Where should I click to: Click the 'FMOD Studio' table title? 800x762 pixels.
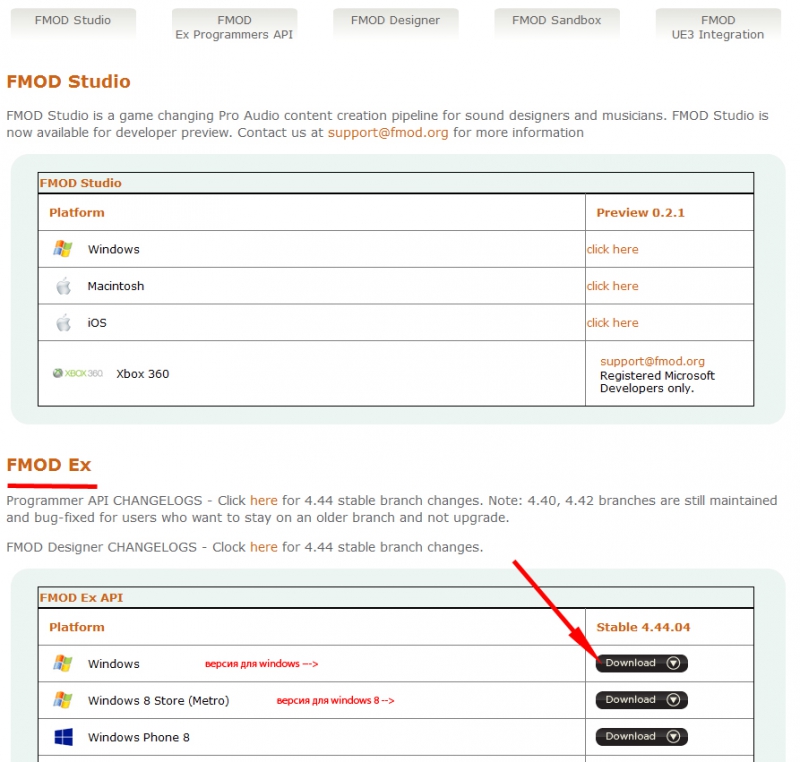[x=81, y=183]
